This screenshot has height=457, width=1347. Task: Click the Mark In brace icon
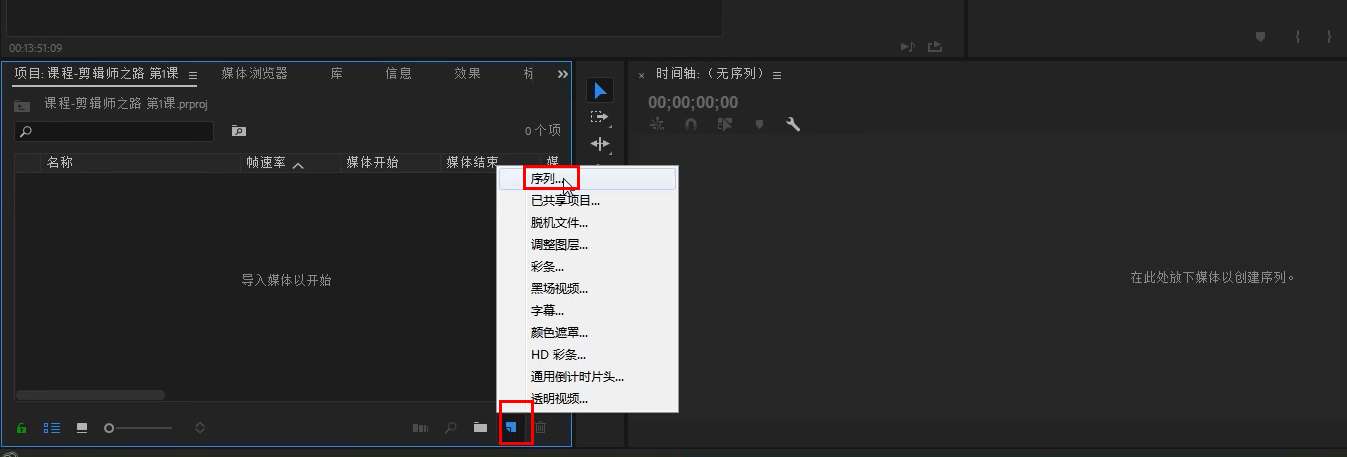coord(1297,37)
